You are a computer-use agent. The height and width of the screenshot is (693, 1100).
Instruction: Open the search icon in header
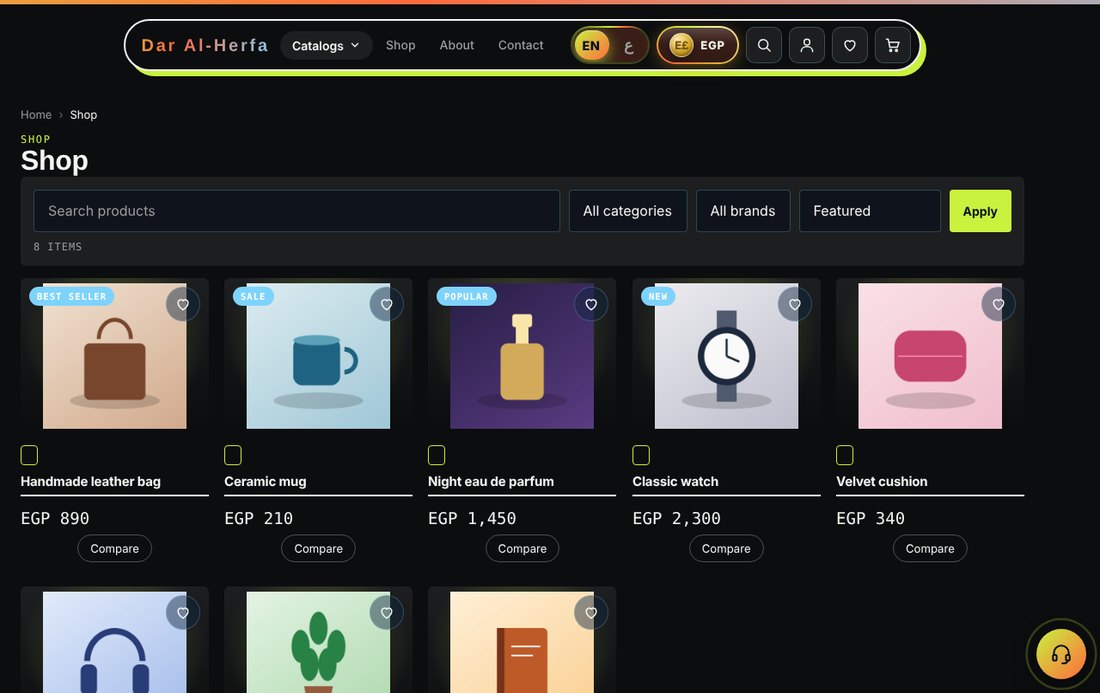764,46
